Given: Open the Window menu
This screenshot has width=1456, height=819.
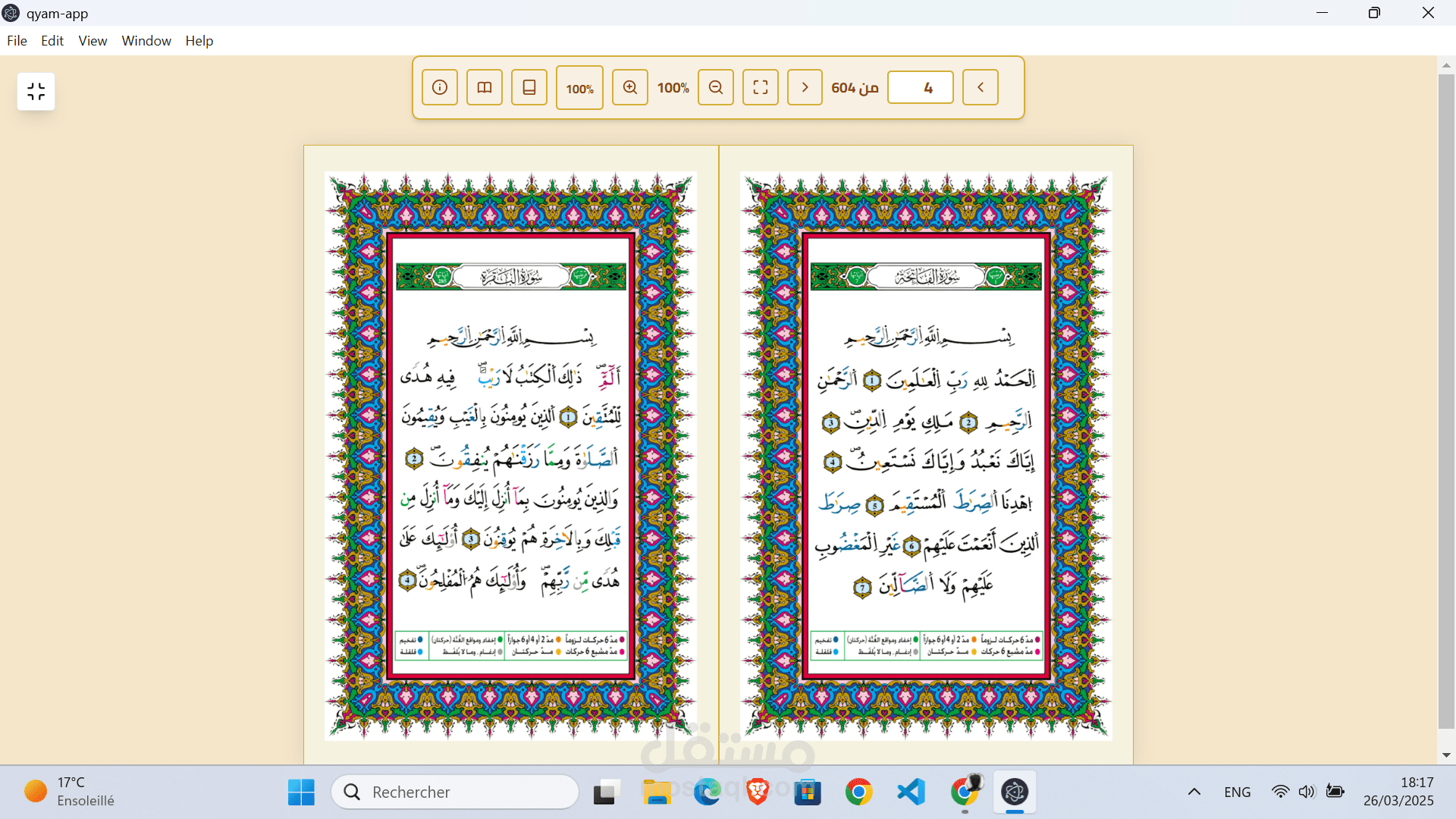Looking at the screenshot, I should [x=146, y=41].
